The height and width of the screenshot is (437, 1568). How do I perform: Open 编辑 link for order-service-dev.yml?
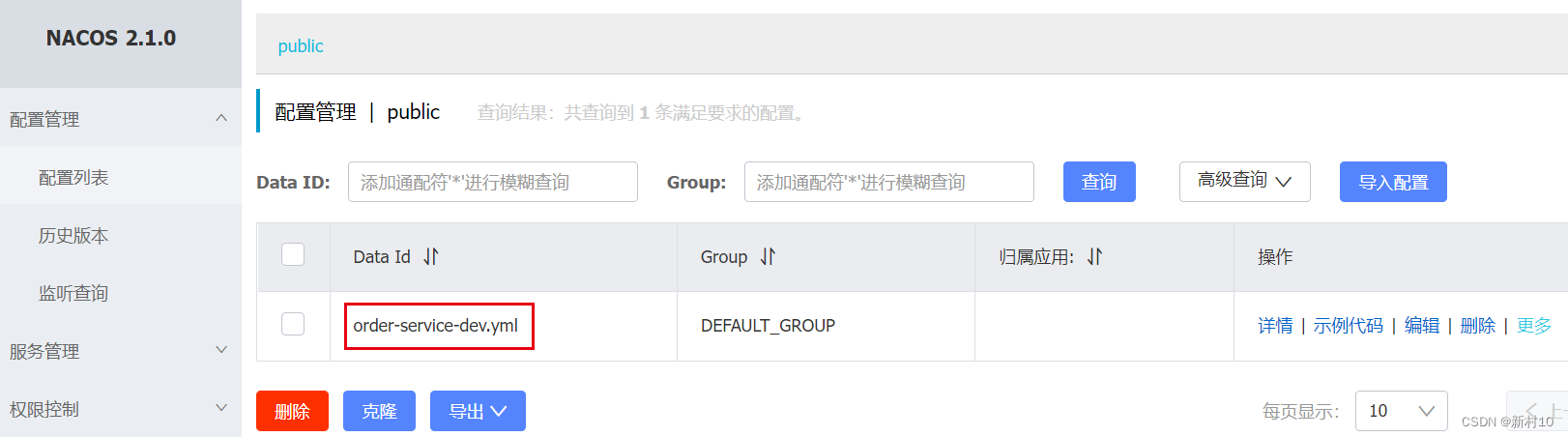point(1421,326)
